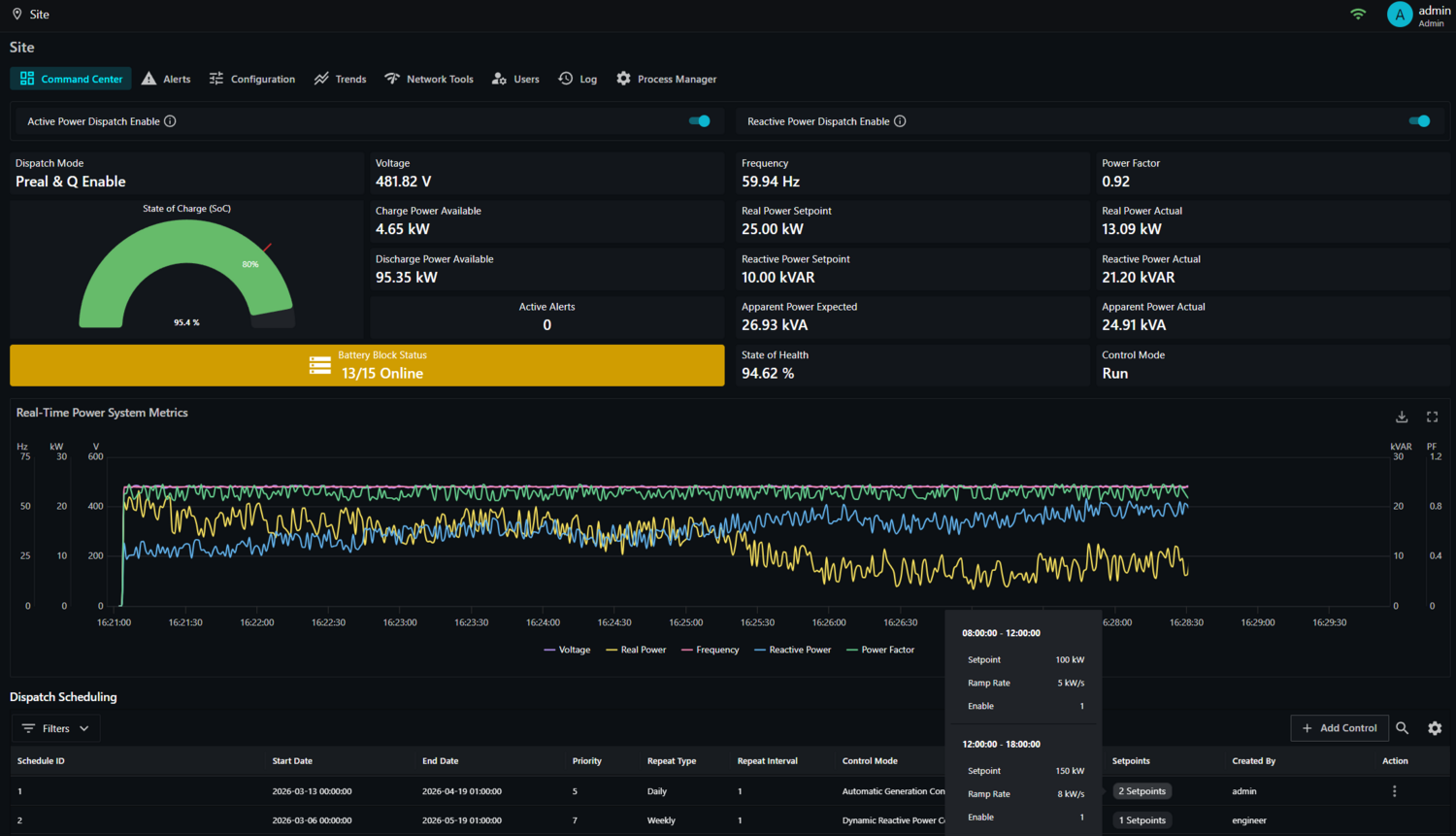The width and height of the screenshot is (1456, 836).
Task: Click the admin user avatar
Action: (x=1400, y=15)
